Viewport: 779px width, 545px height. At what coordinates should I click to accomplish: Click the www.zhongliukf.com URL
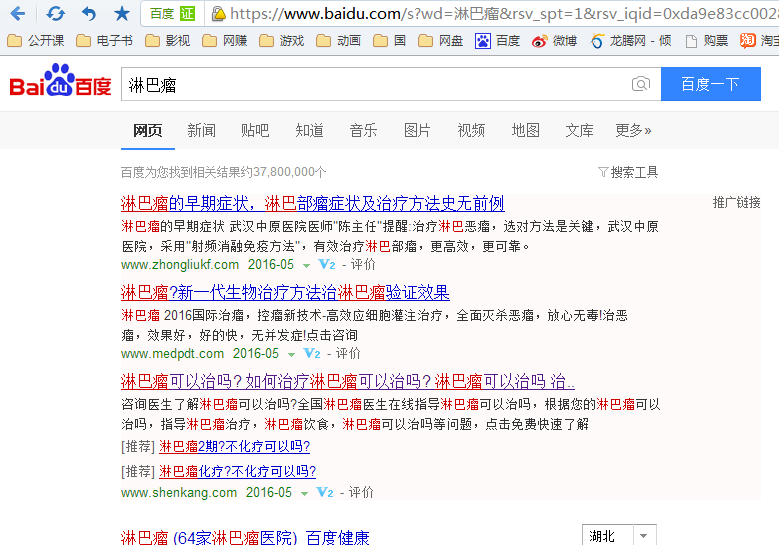180,264
